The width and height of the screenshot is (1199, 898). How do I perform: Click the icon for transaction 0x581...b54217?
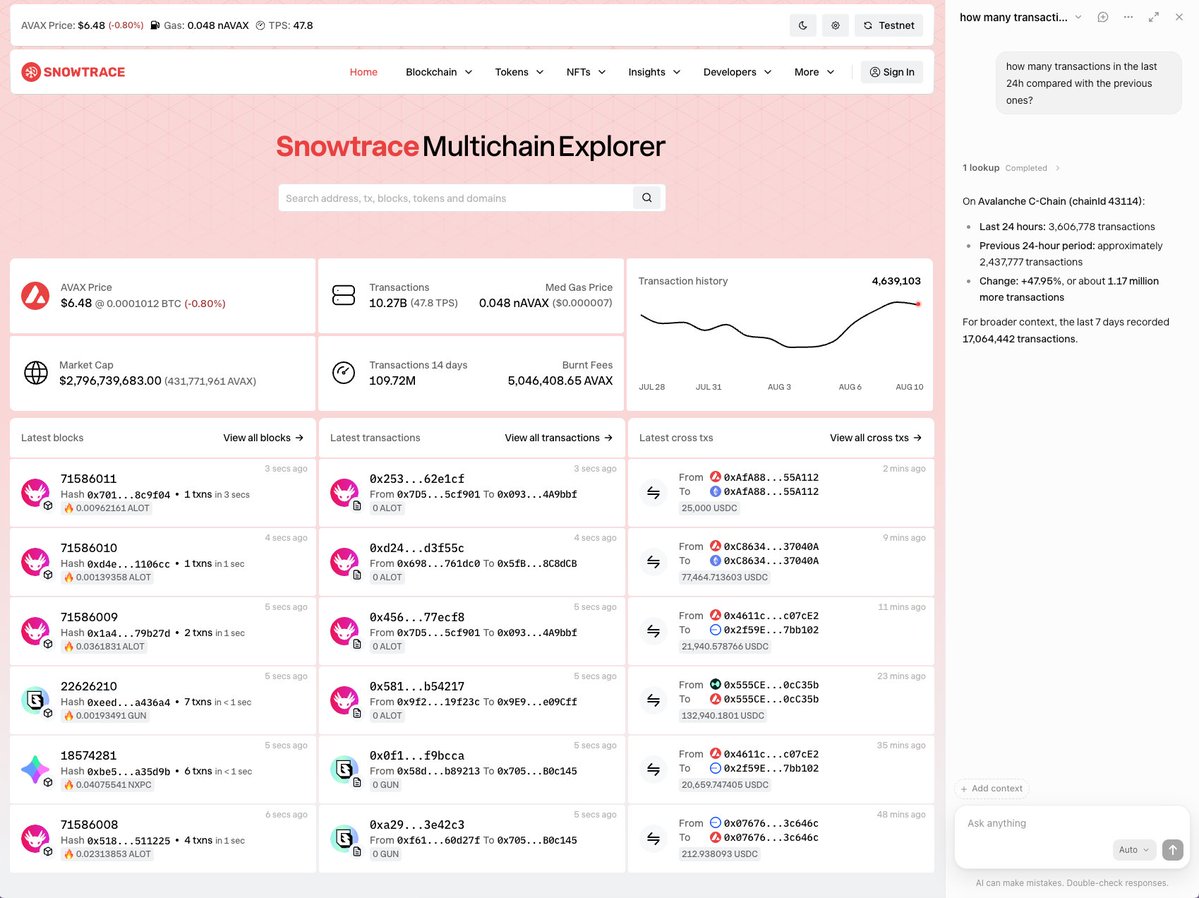tap(344, 701)
